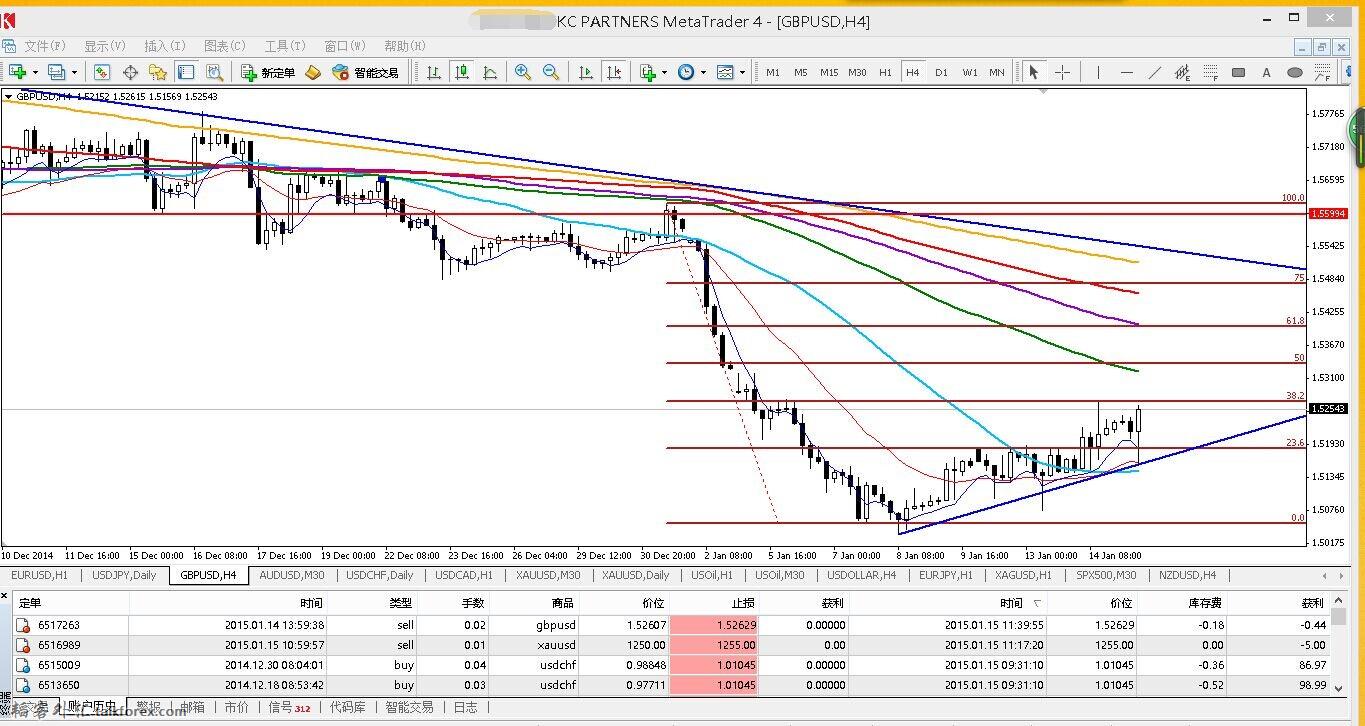Screen dimensions: 1365x726
Task: Collapse the GBPUSD,H4 chart title triangle
Action: tap(9, 96)
